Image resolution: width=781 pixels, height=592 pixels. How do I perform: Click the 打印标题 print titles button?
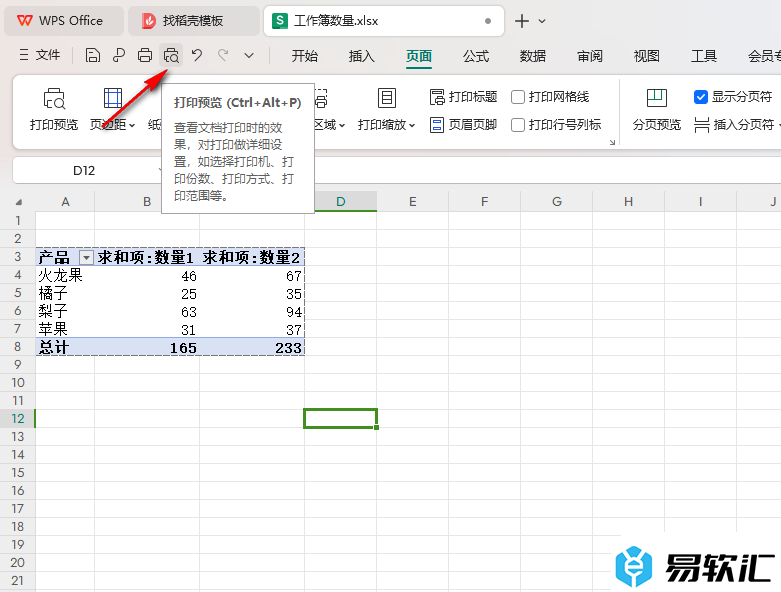[x=464, y=97]
